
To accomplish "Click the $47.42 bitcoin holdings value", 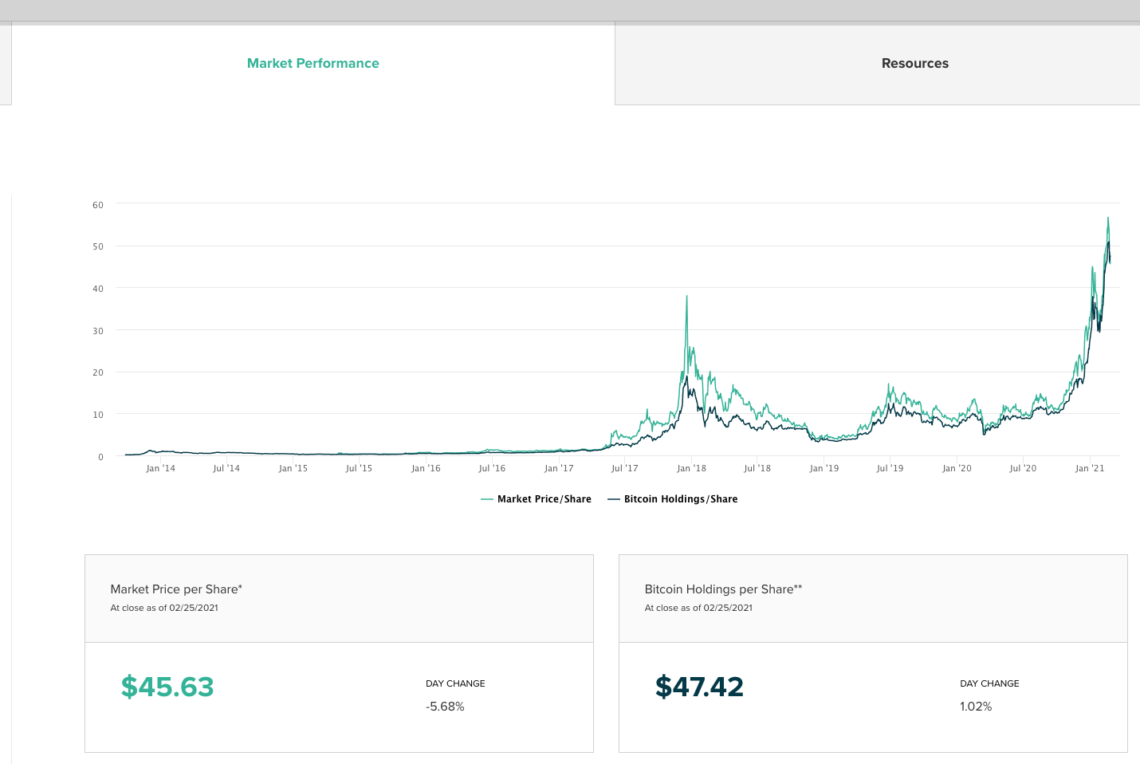I will tap(699, 687).
